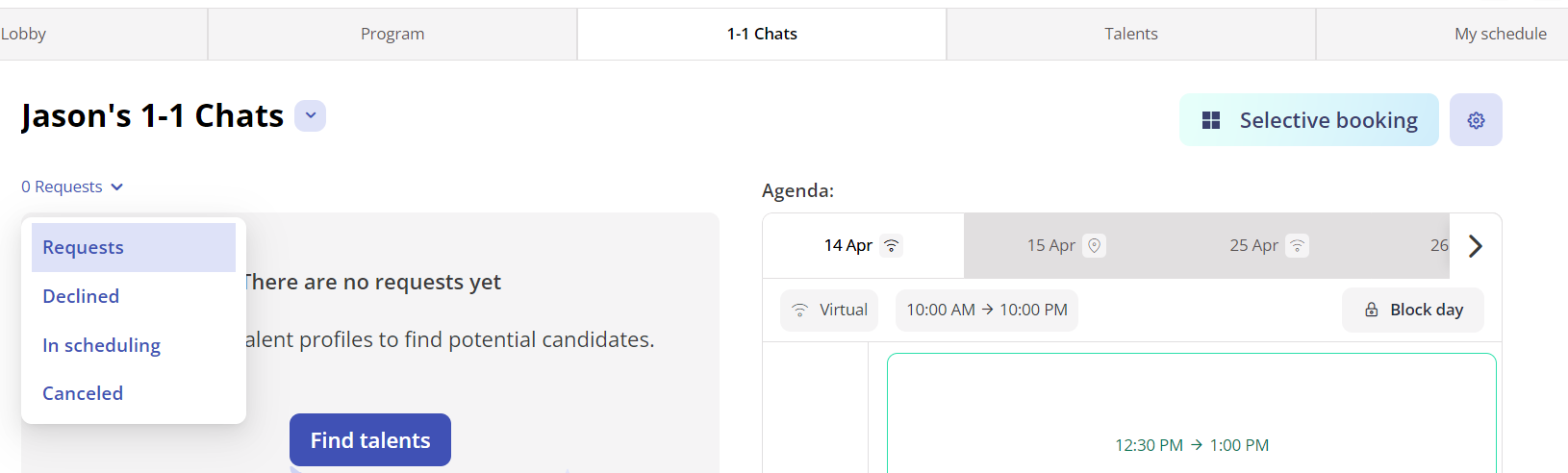Show next agenda dates with right arrow
The height and width of the screenshot is (473, 1568).
(x=1476, y=246)
